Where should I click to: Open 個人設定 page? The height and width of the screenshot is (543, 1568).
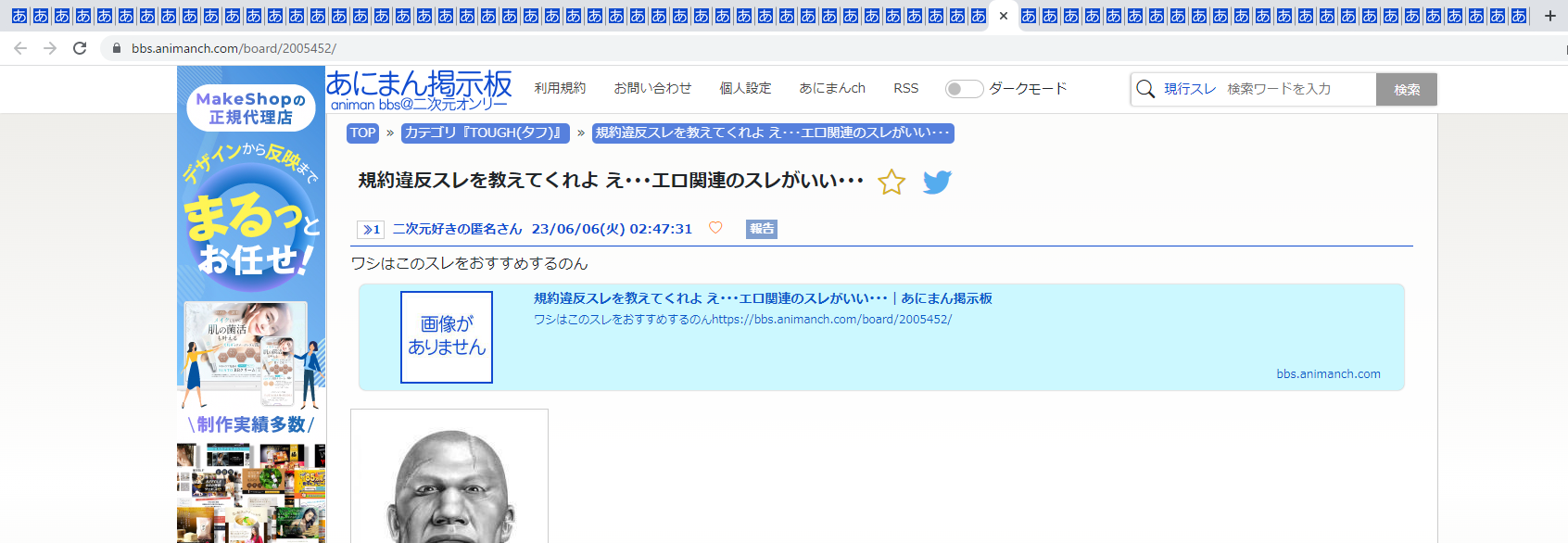(x=745, y=88)
